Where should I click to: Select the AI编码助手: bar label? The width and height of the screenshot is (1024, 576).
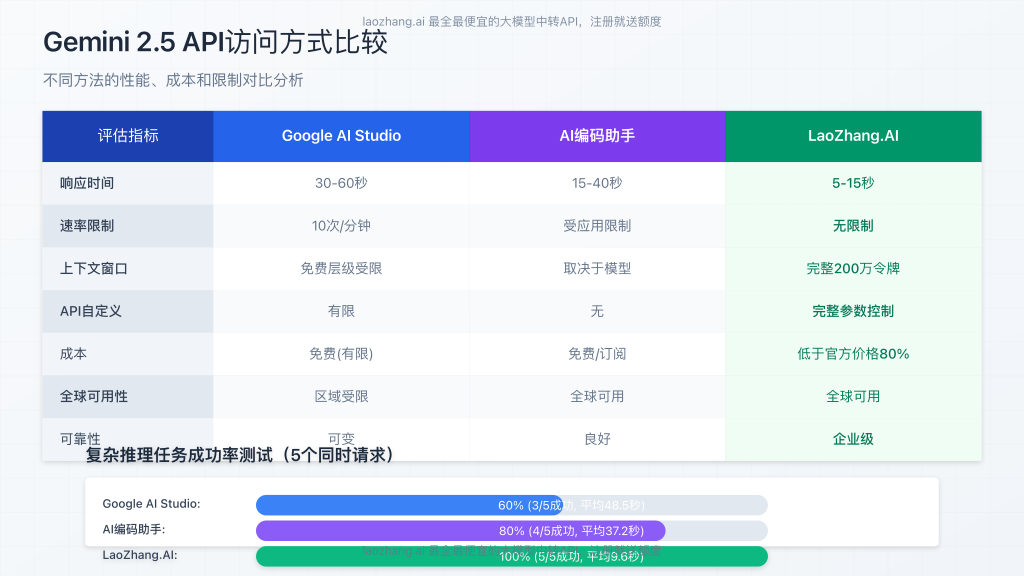134,530
